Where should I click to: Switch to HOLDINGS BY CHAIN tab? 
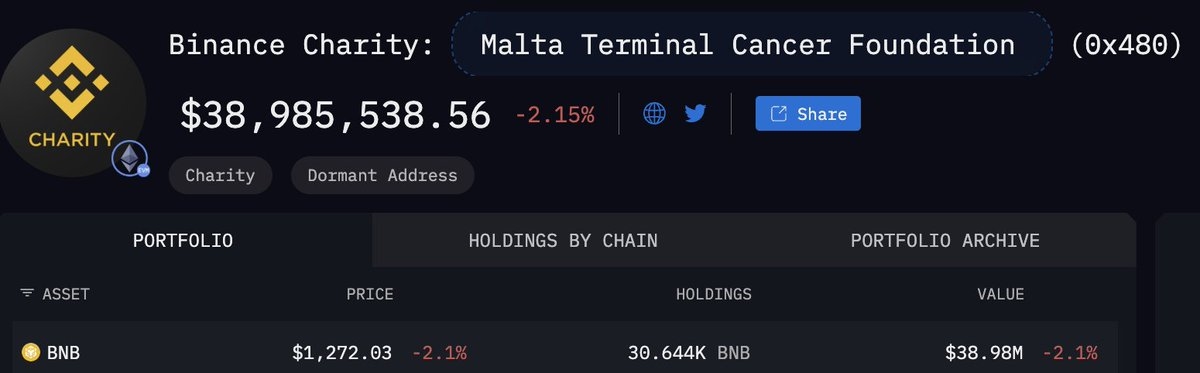point(563,241)
